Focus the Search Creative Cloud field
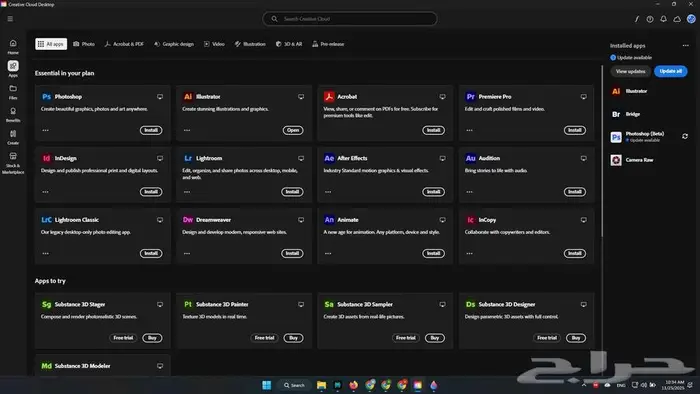Viewport: 700px width, 394px height. pos(350,19)
